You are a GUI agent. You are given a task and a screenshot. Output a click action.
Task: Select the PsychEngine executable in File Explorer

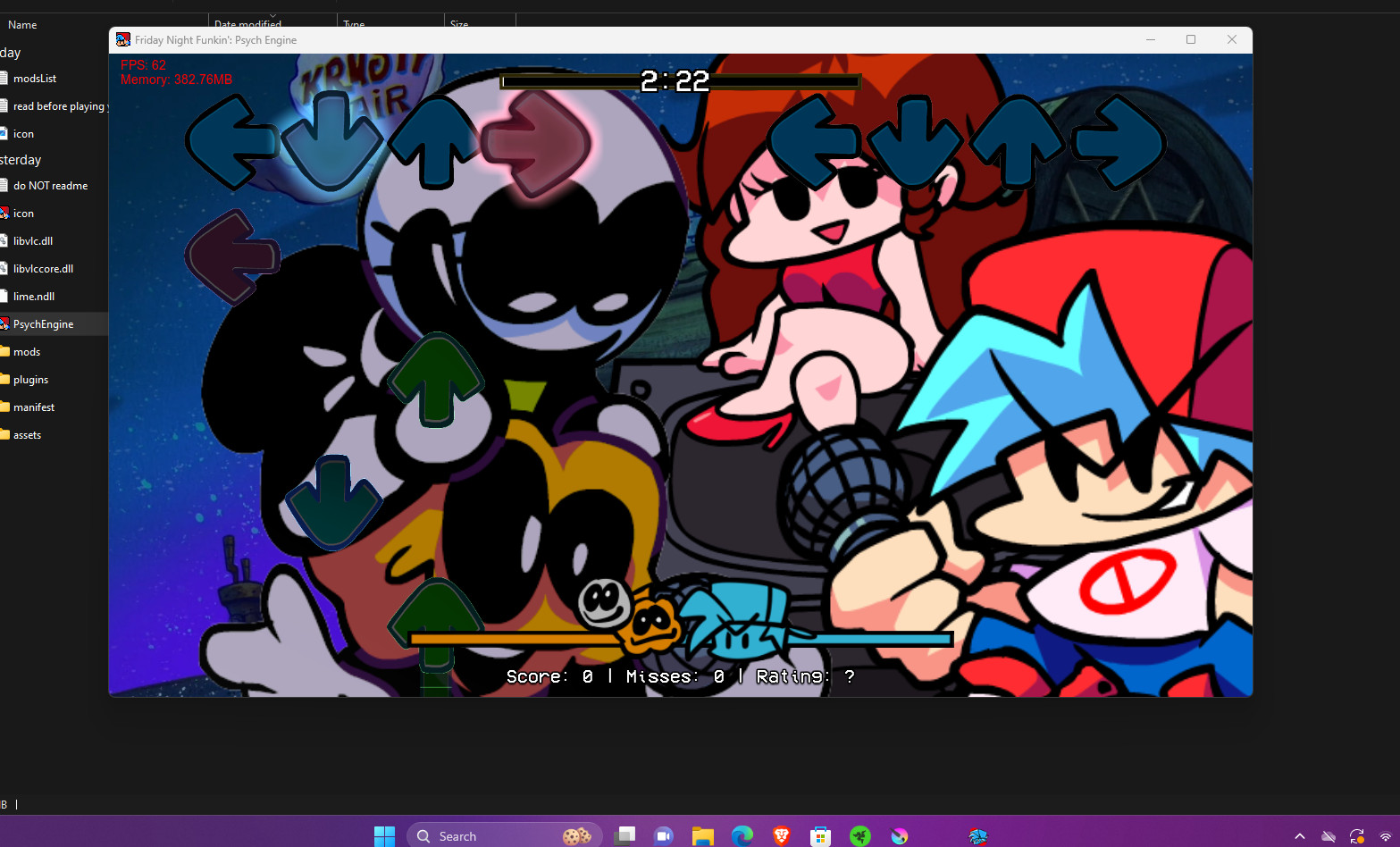click(x=43, y=324)
